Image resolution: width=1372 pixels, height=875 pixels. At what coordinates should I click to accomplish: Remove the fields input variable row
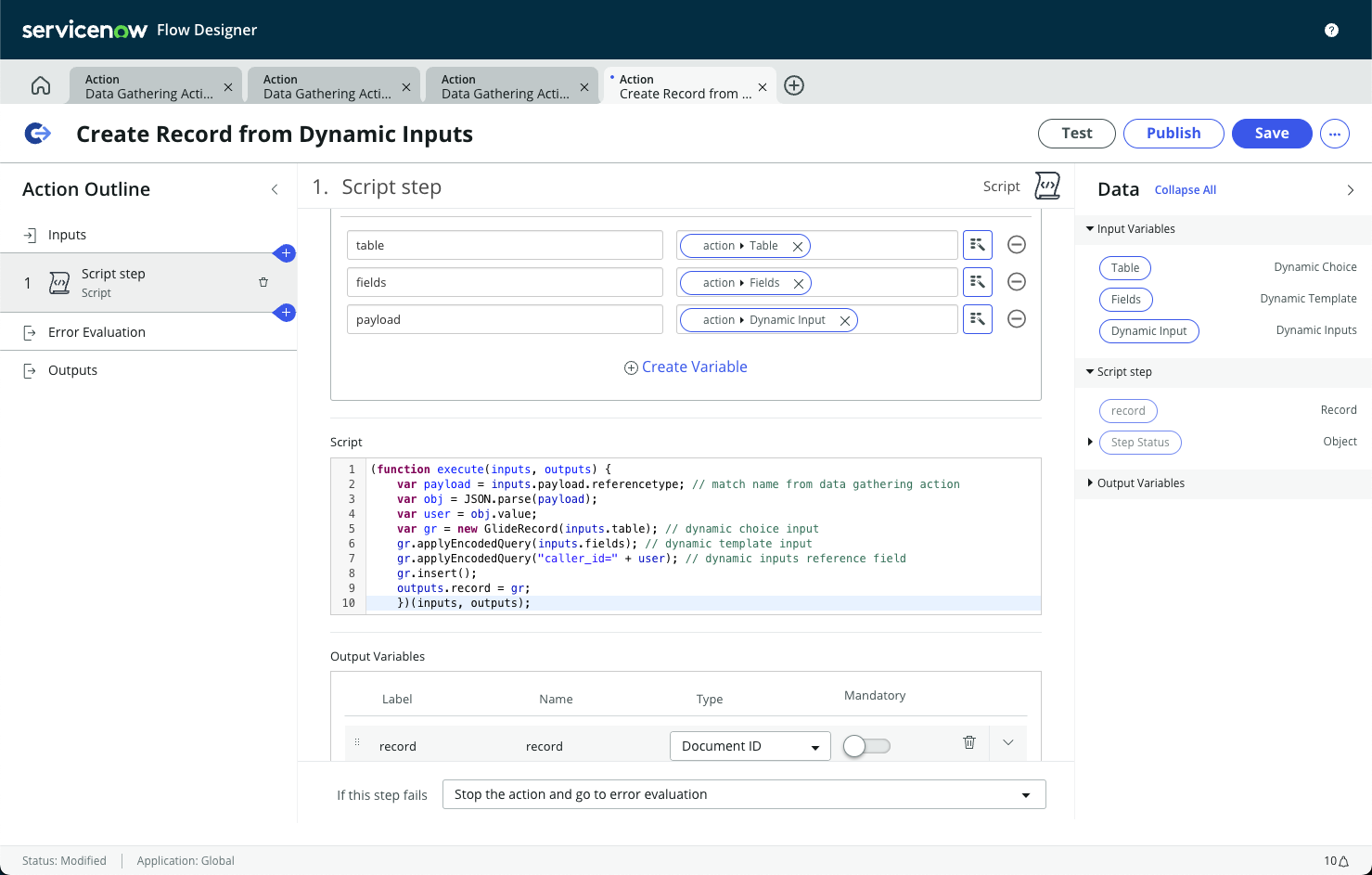(1017, 282)
